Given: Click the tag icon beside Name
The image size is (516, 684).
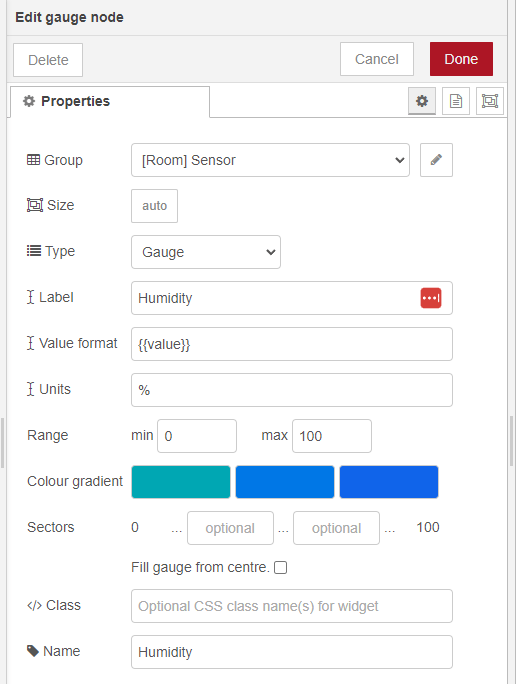Looking at the screenshot, I should click(x=33, y=651).
